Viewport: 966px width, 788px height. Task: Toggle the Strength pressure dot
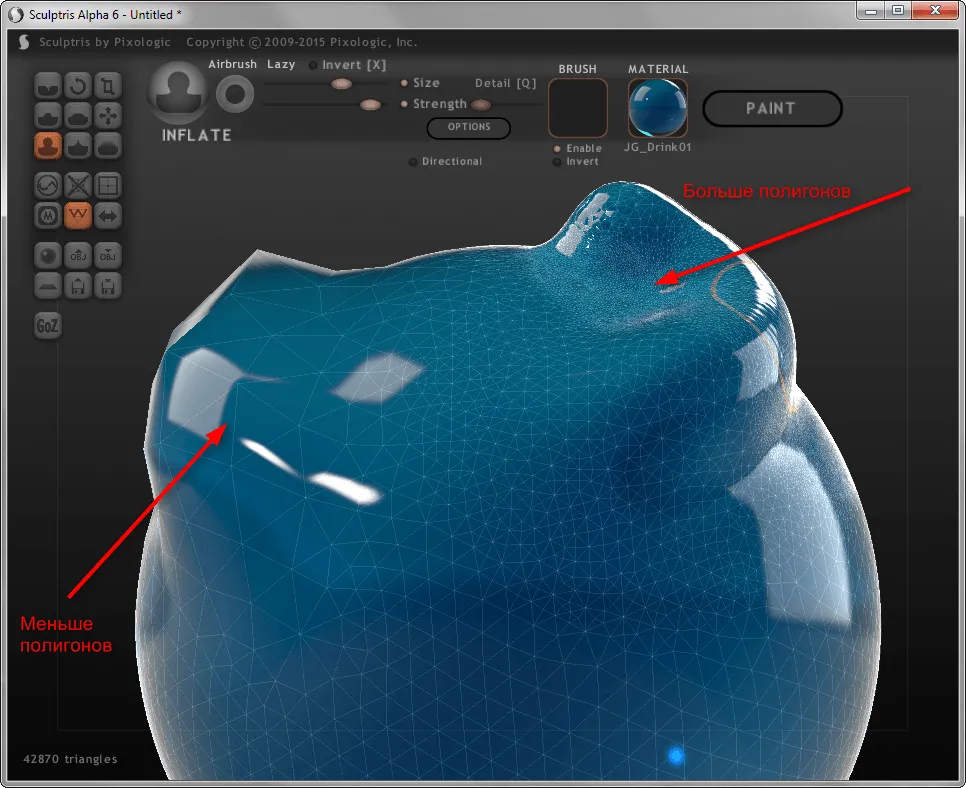[404, 104]
